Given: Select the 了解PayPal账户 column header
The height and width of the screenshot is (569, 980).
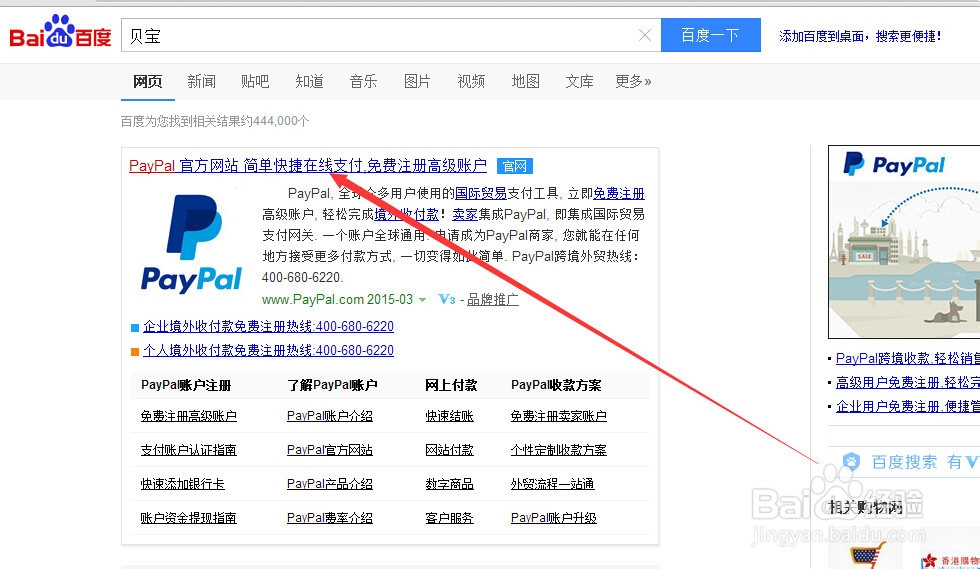Looking at the screenshot, I should pos(332,385).
